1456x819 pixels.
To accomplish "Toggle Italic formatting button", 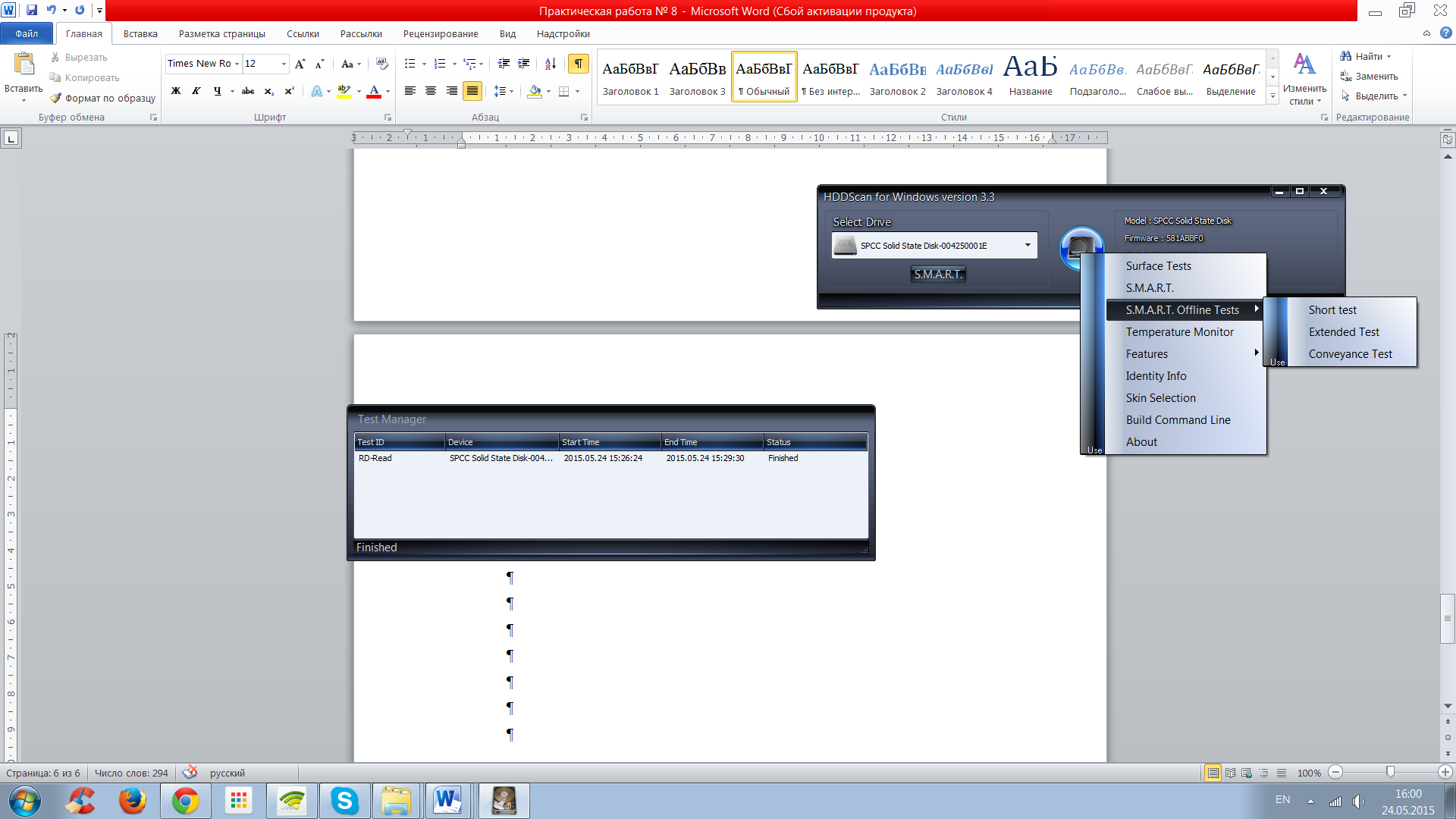I will (196, 91).
